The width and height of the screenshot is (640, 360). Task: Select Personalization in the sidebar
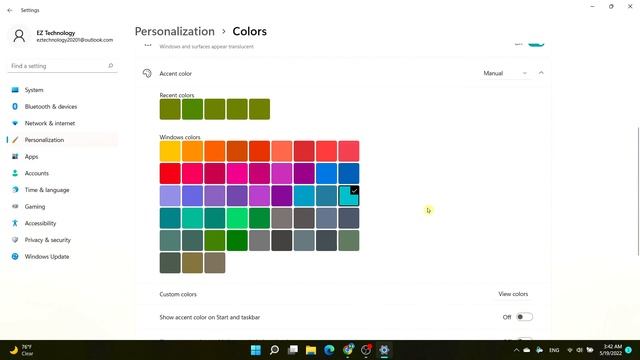tap(62, 140)
